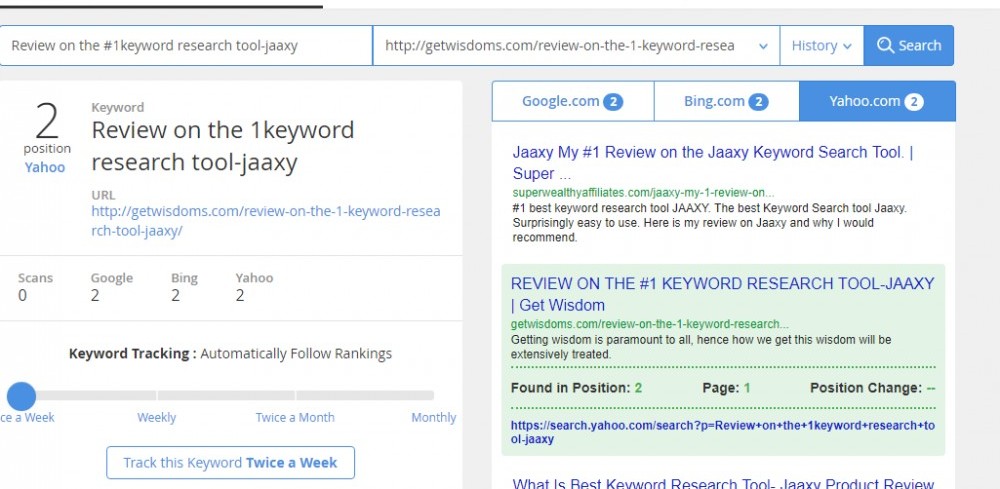
Task: Select the Yahoo.com tab
Action: click(877, 101)
